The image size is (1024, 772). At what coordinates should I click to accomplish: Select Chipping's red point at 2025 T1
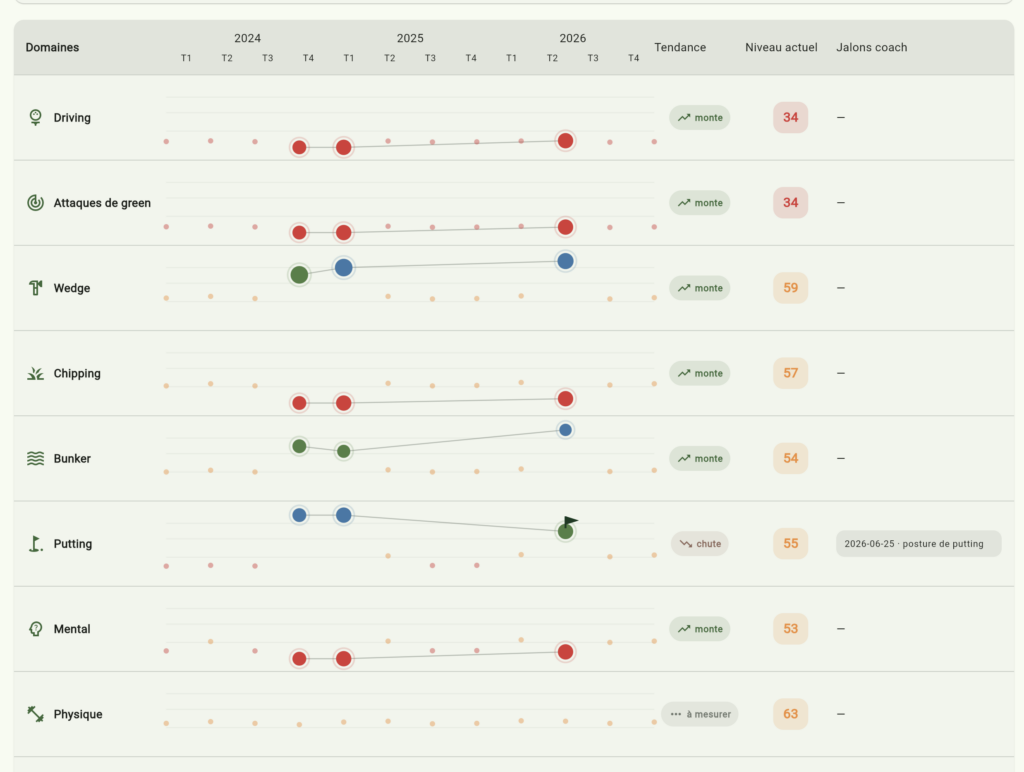344,403
